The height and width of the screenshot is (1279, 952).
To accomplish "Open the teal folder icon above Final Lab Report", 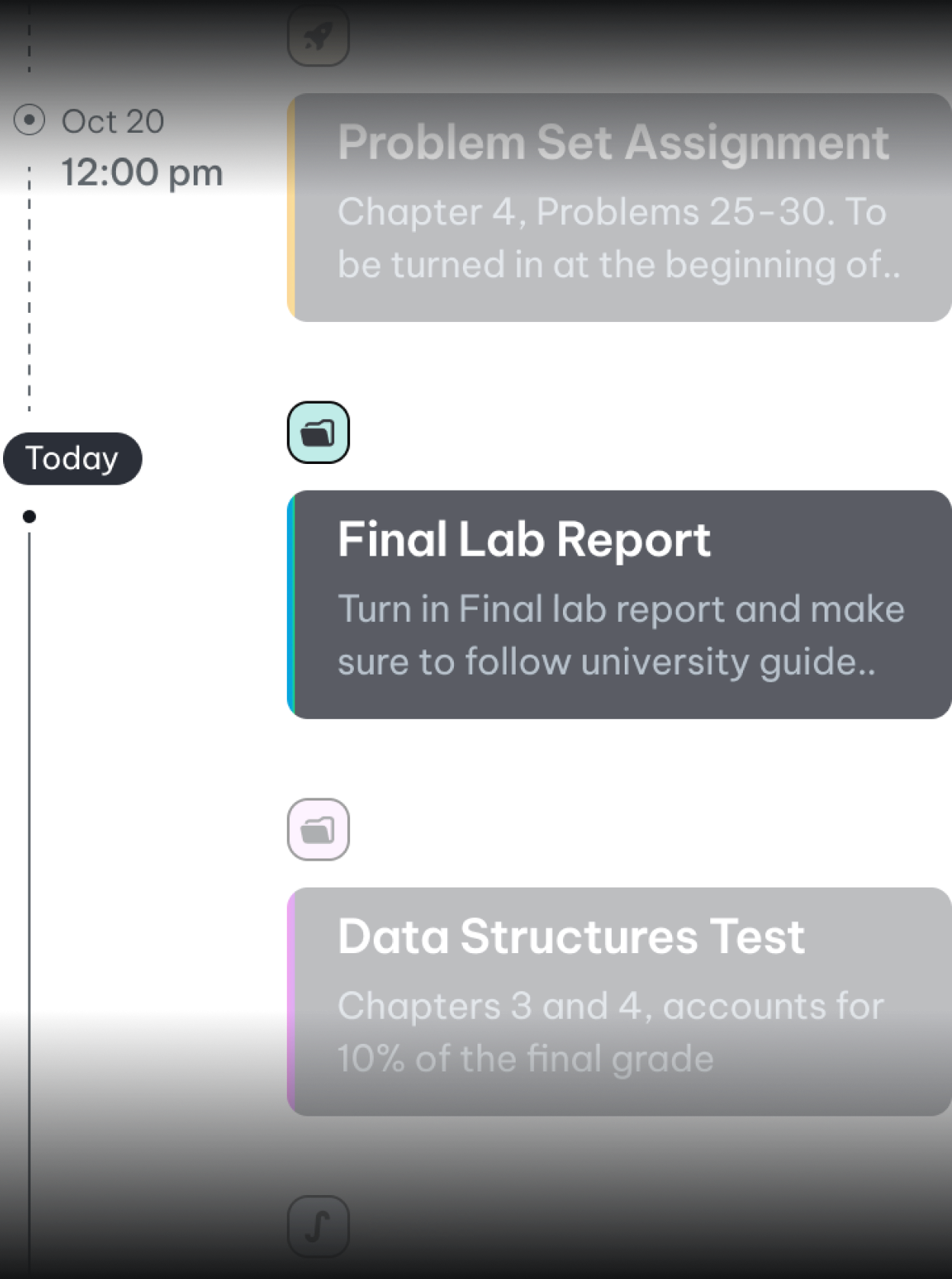I will coord(318,433).
